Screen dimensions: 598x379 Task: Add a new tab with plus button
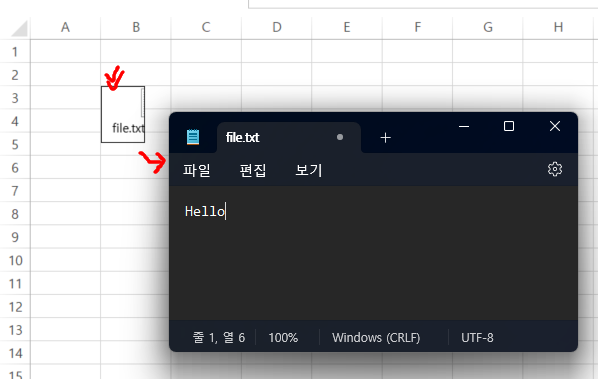[x=385, y=138]
